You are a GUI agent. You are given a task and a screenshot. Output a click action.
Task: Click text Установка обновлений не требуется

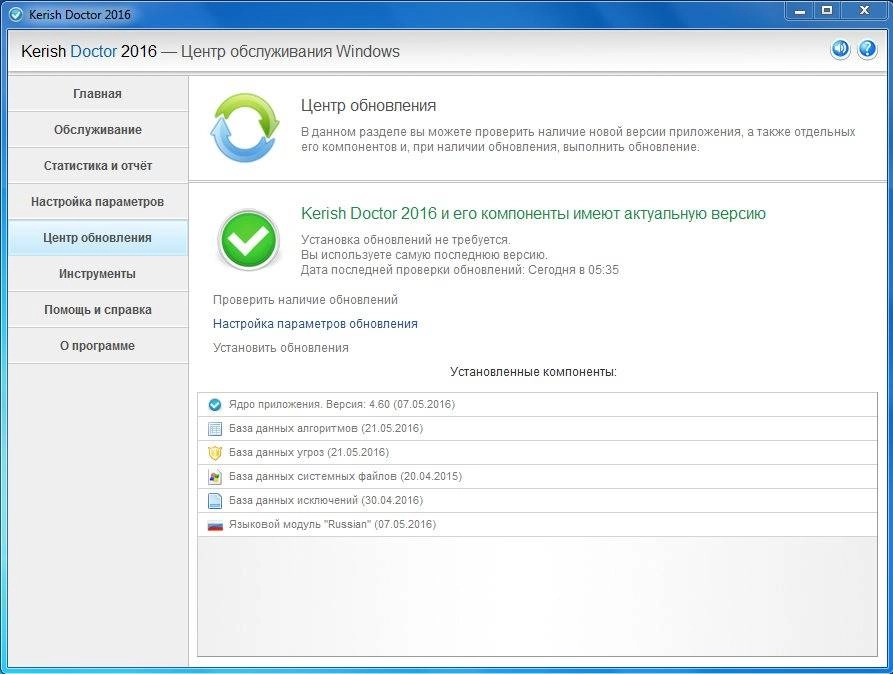tap(405, 240)
